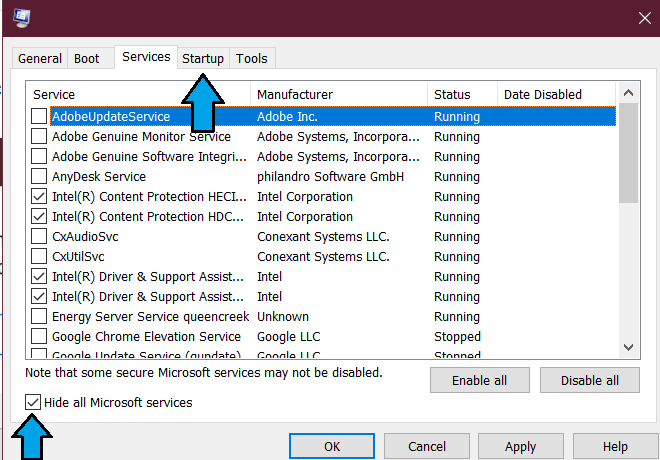Open the Tools tab
The width and height of the screenshot is (660, 460).
tap(252, 58)
